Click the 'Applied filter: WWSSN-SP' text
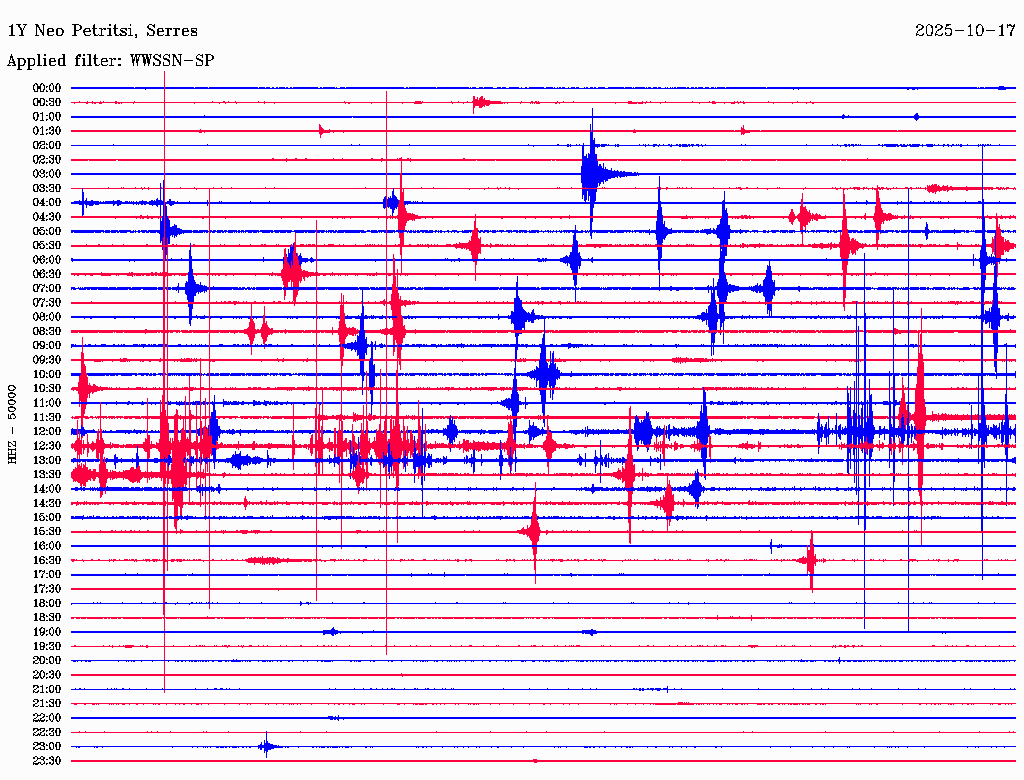The image size is (1024, 780). [110, 61]
